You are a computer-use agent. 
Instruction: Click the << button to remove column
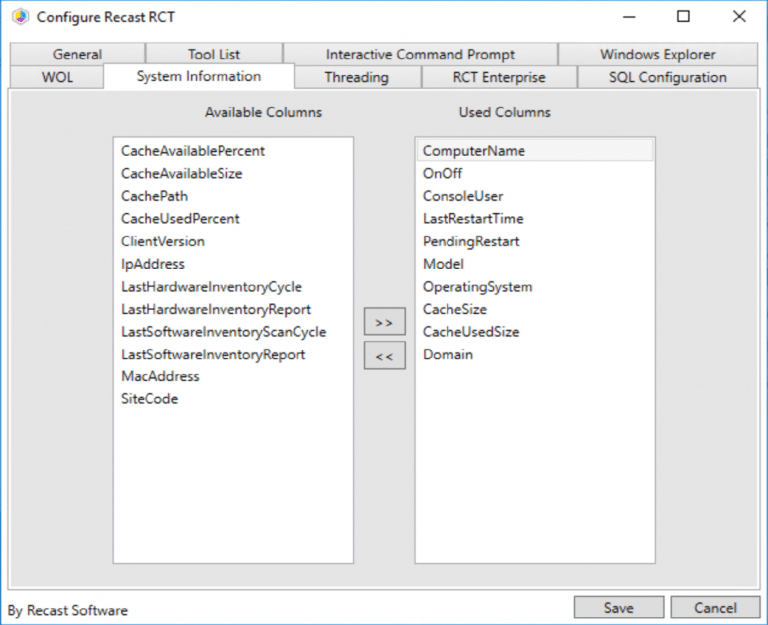[384, 356]
